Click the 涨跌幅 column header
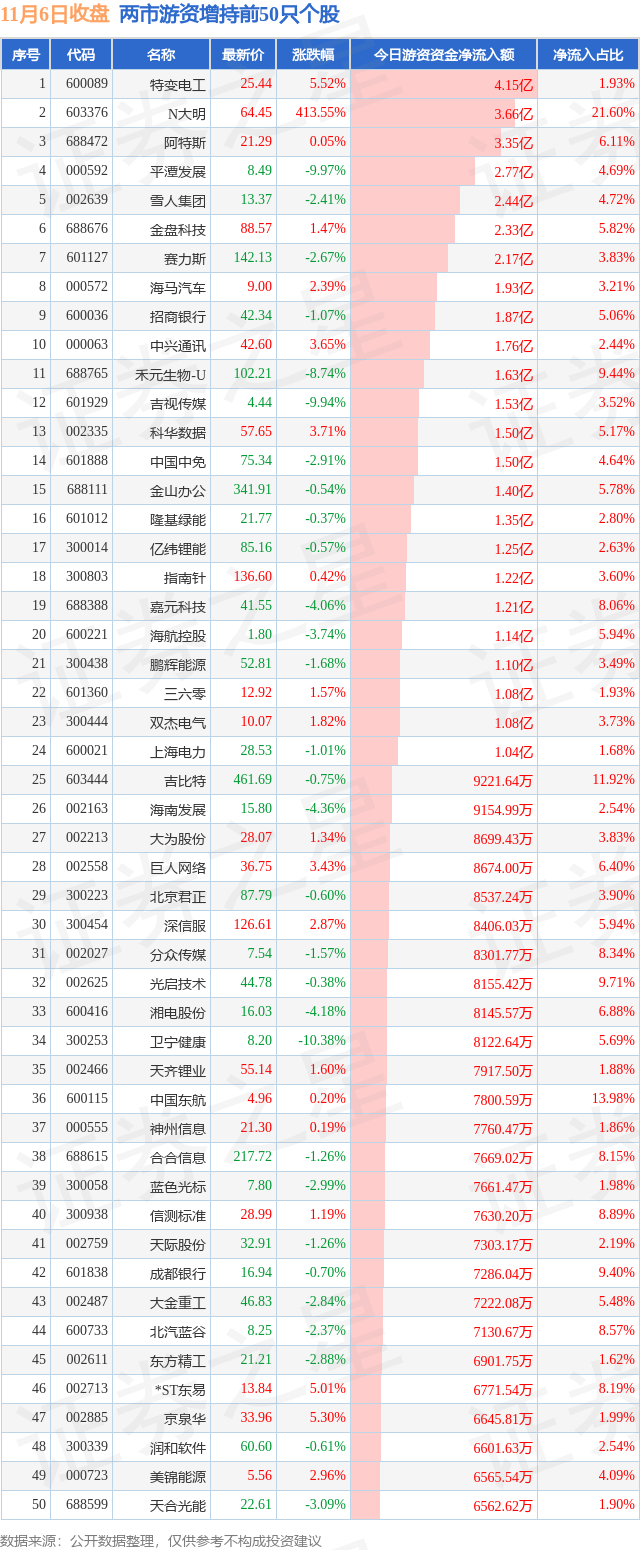Viewport: 640px width, 1550px height. pyautogui.click(x=313, y=55)
